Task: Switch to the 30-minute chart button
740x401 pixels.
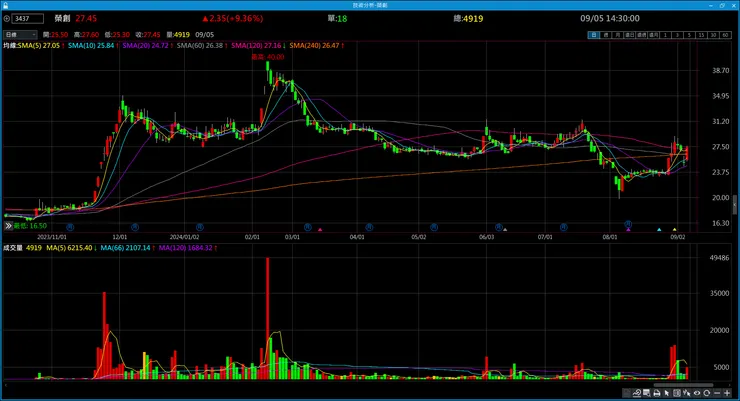Action: [x=713, y=35]
